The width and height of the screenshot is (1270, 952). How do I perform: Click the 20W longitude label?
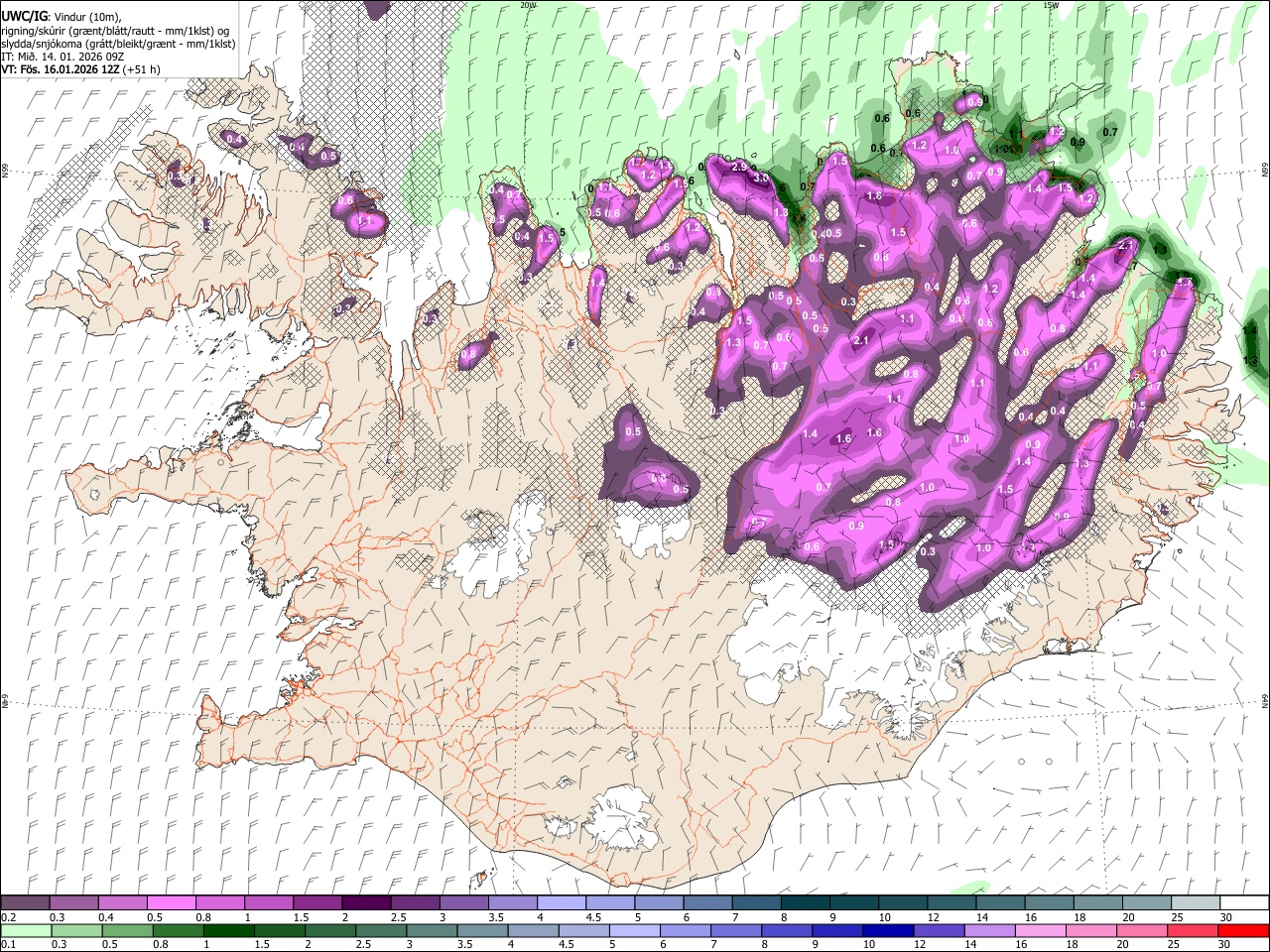528,5
